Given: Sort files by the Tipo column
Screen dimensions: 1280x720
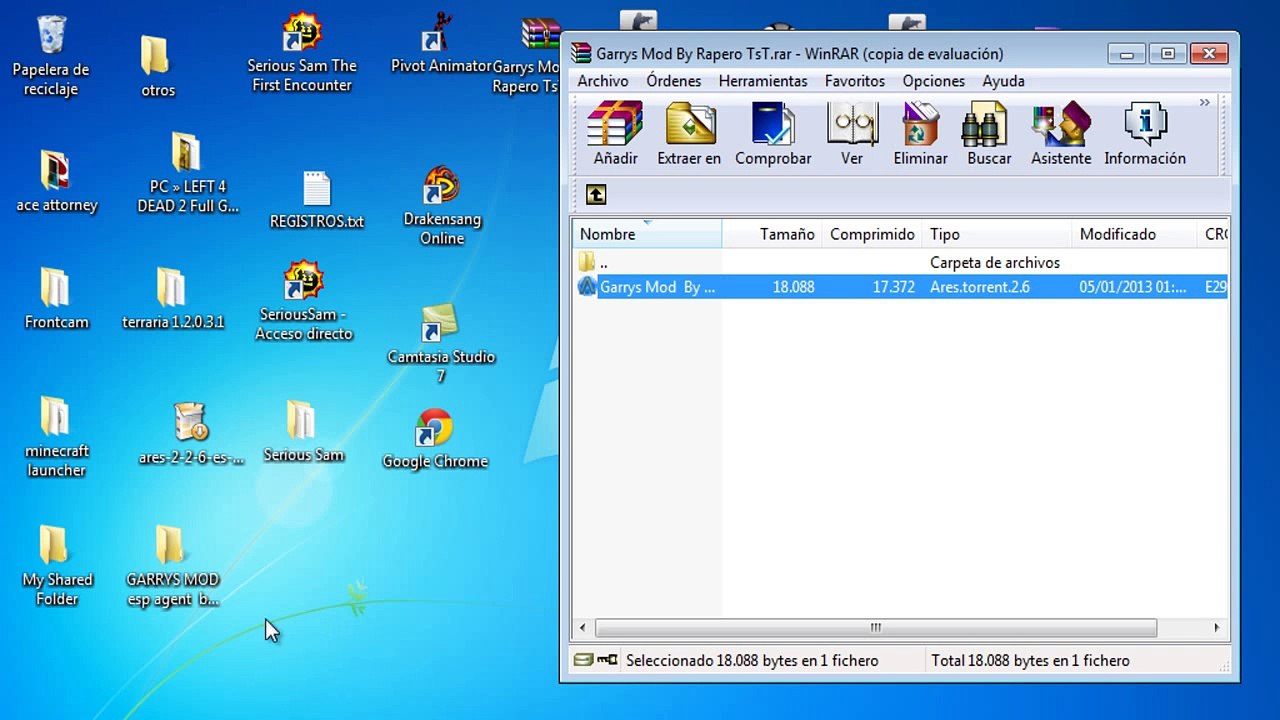Looking at the screenshot, I should pos(997,234).
